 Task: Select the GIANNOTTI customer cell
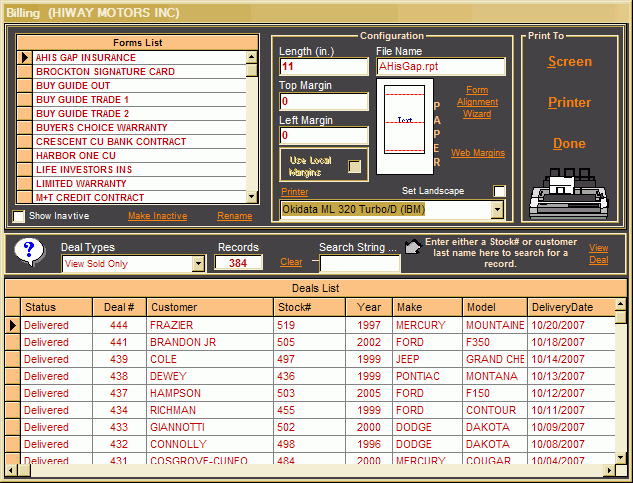tap(210, 427)
